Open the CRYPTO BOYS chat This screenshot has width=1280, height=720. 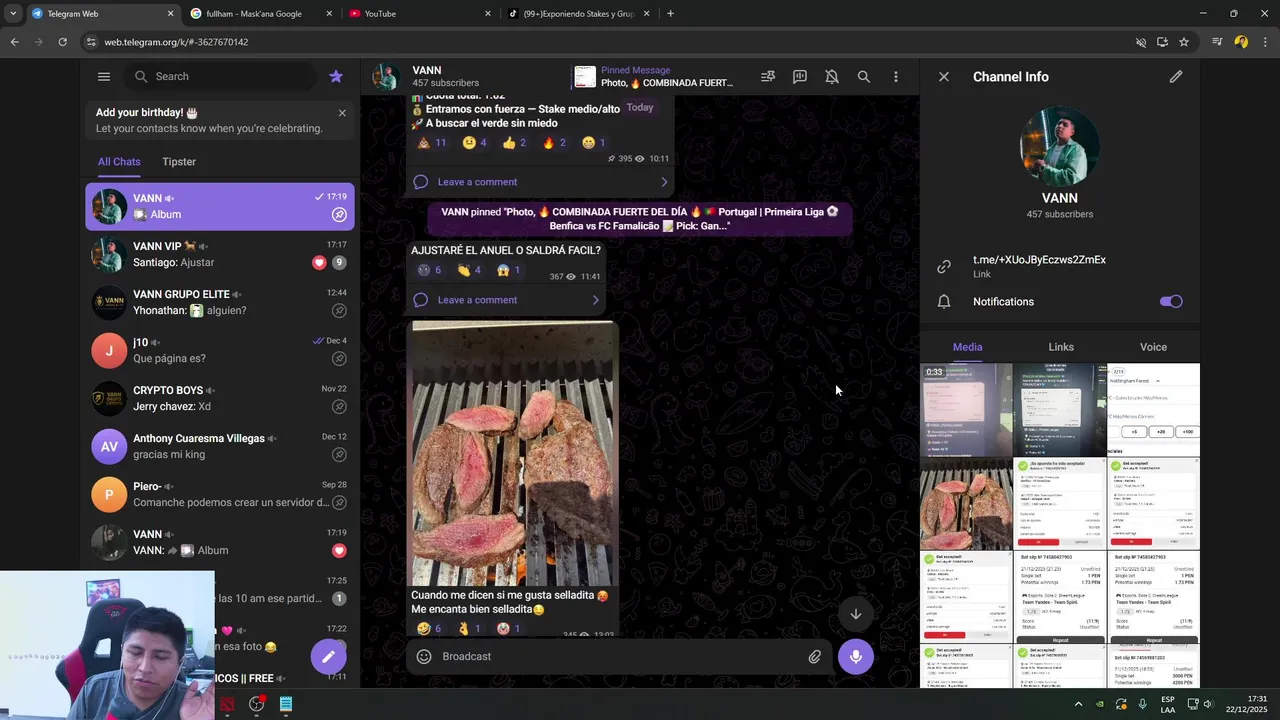[220, 398]
